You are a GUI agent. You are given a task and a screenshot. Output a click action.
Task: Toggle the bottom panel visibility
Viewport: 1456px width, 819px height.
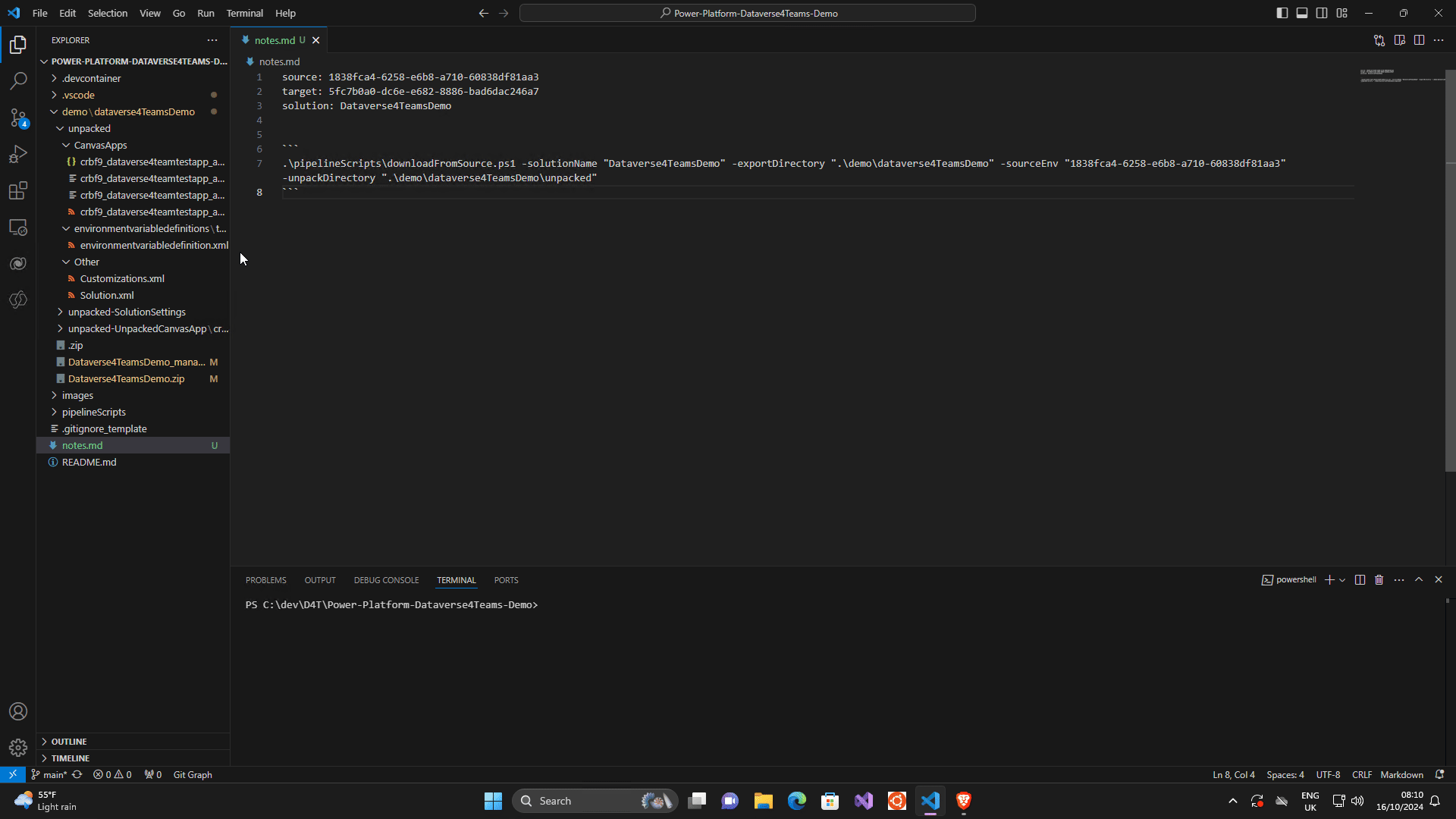pyautogui.click(x=1302, y=13)
